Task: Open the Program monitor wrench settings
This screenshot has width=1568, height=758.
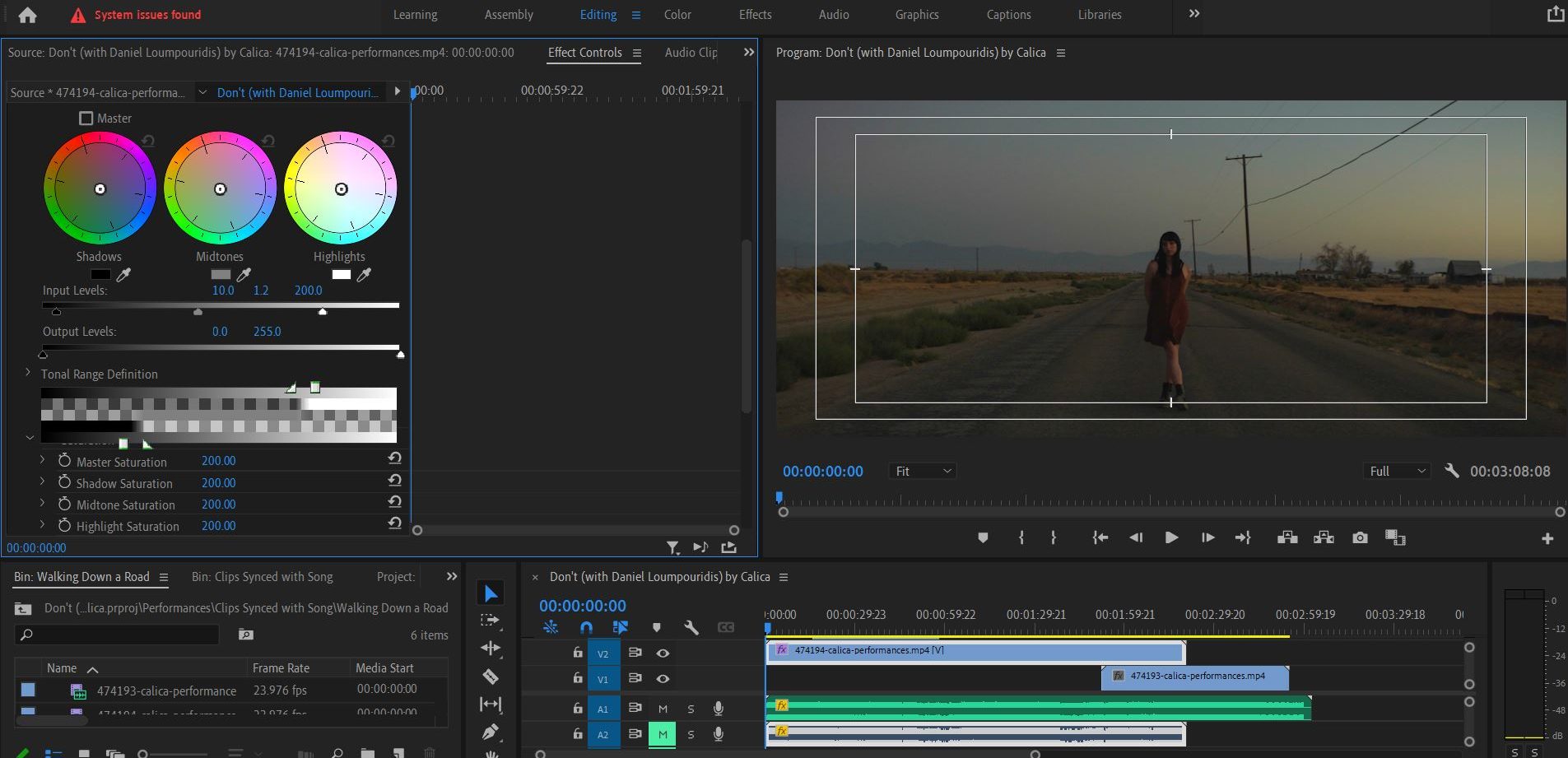Action: point(1451,471)
